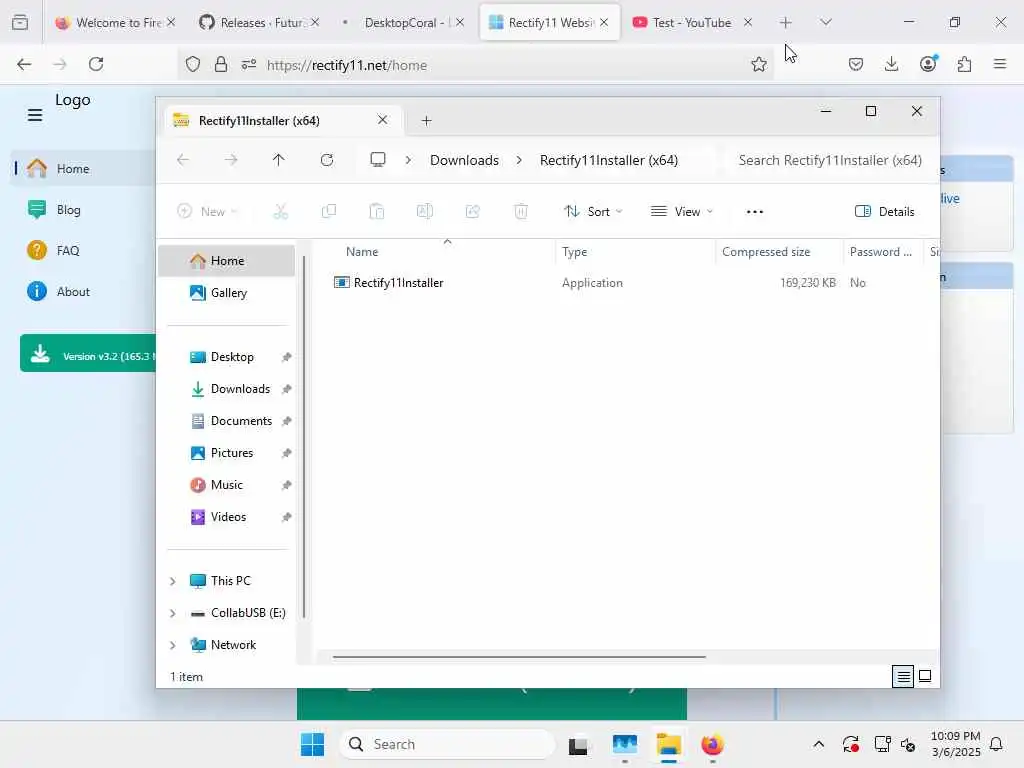Open the FAQ page link
The width and height of the screenshot is (1024, 768).
pos(68,251)
